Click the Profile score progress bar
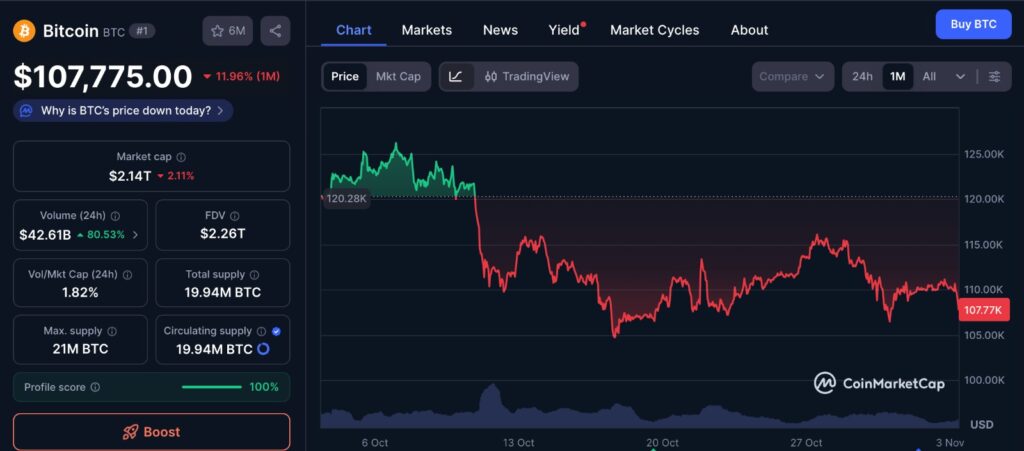Screen dimensions: 1024x451 [x=212, y=387]
